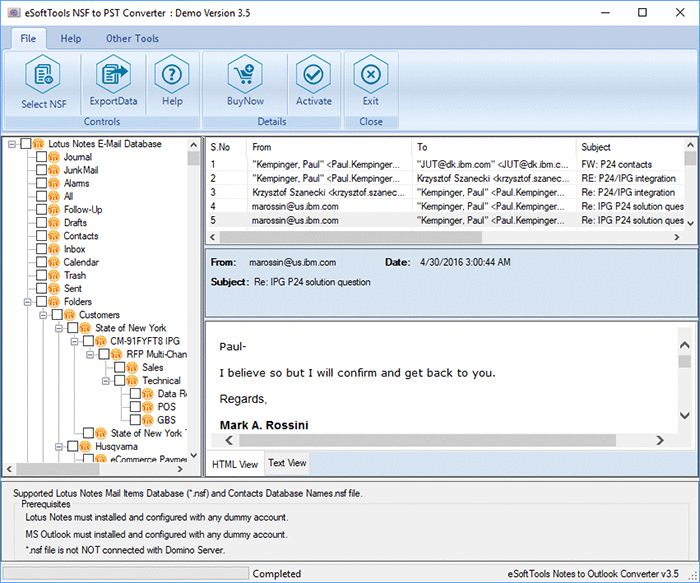Switch to Text View tab
700x583 pixels.
click(x=287, y=463)
